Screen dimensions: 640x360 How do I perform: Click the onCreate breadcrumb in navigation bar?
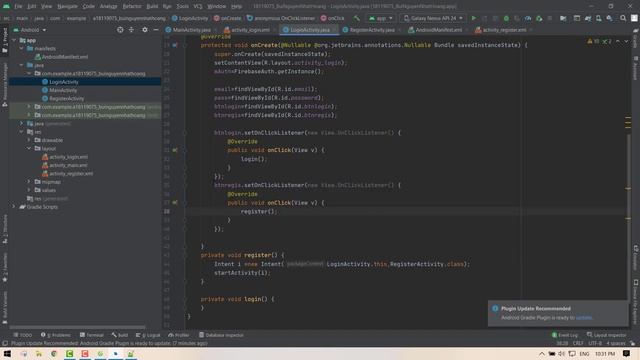pos(227,18)
